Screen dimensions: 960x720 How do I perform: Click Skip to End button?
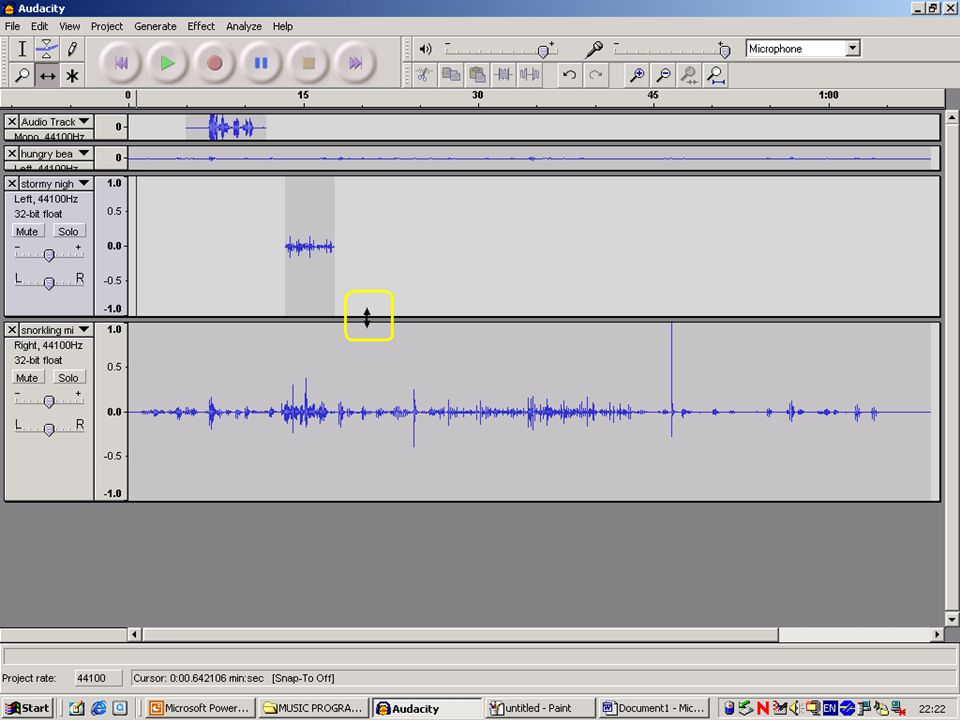coord(355,62)
